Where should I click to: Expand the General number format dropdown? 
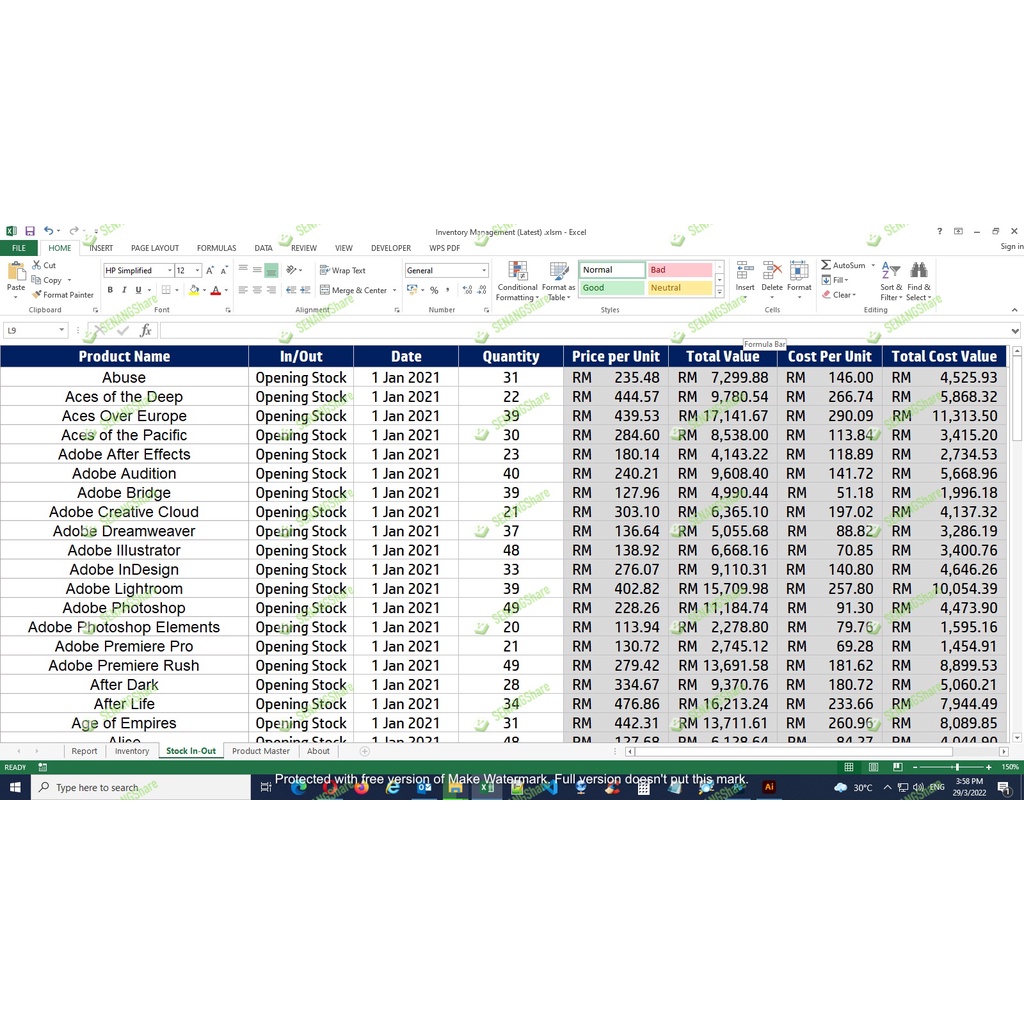point(484,270)
